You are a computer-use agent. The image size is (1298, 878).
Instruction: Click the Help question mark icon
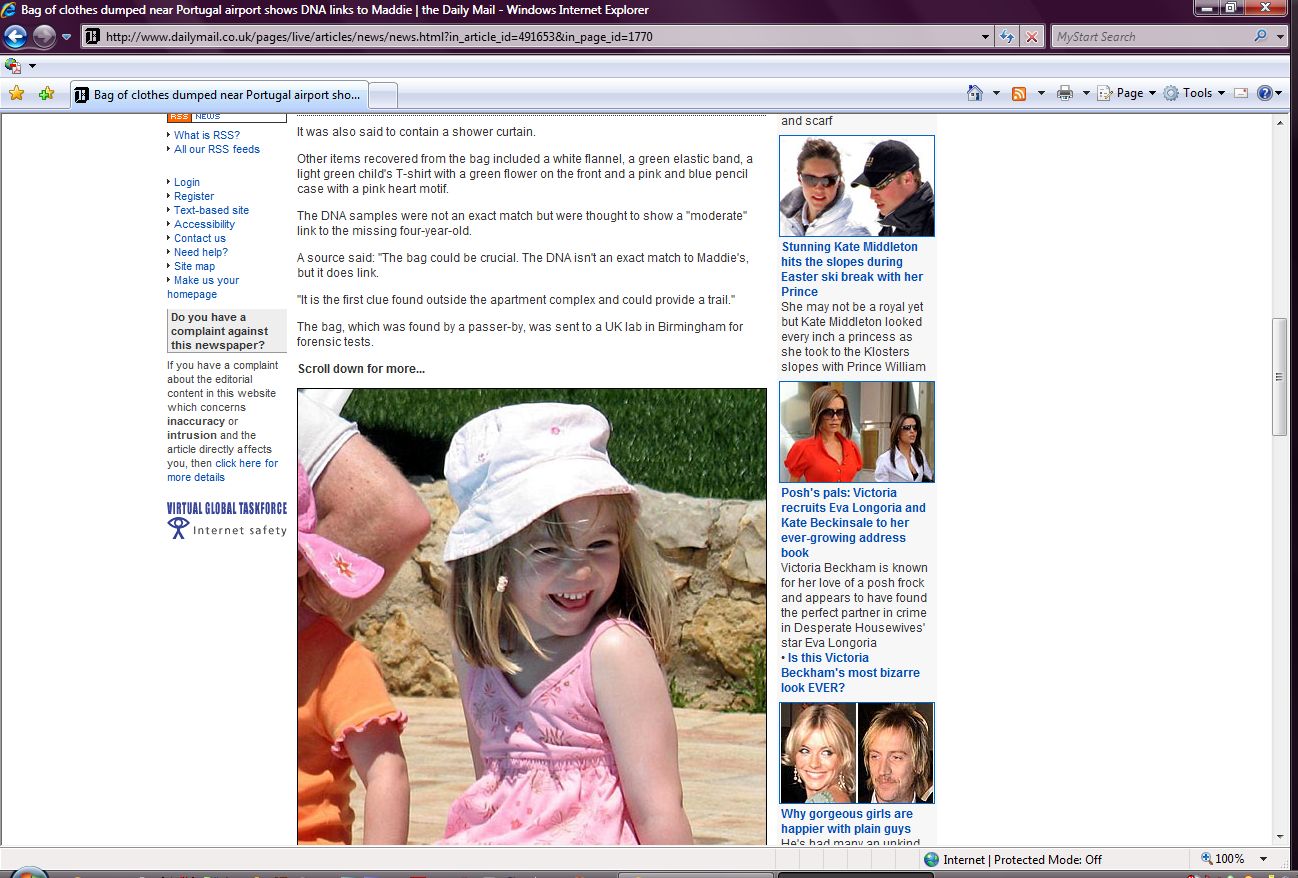1264,93
